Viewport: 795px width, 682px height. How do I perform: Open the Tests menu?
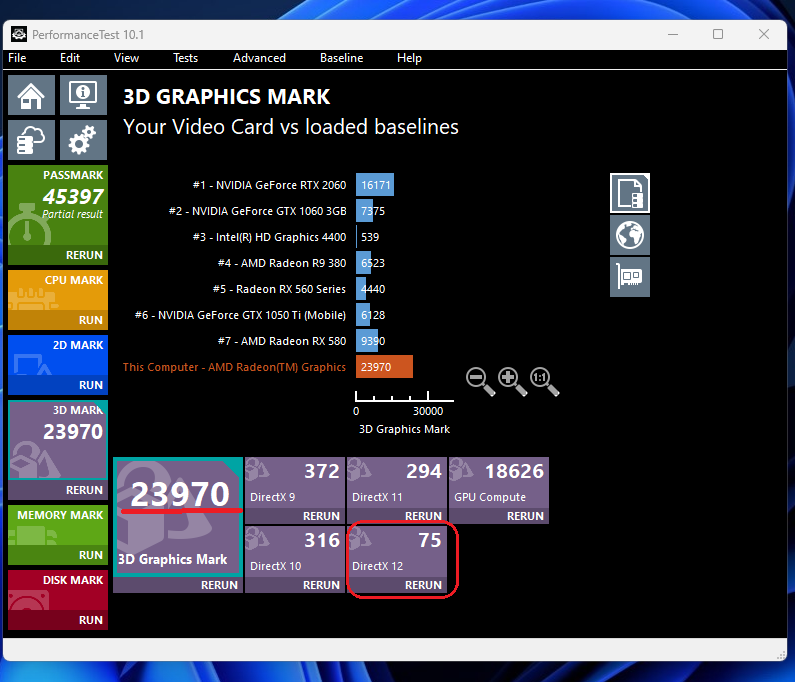(x=186, y=58)
